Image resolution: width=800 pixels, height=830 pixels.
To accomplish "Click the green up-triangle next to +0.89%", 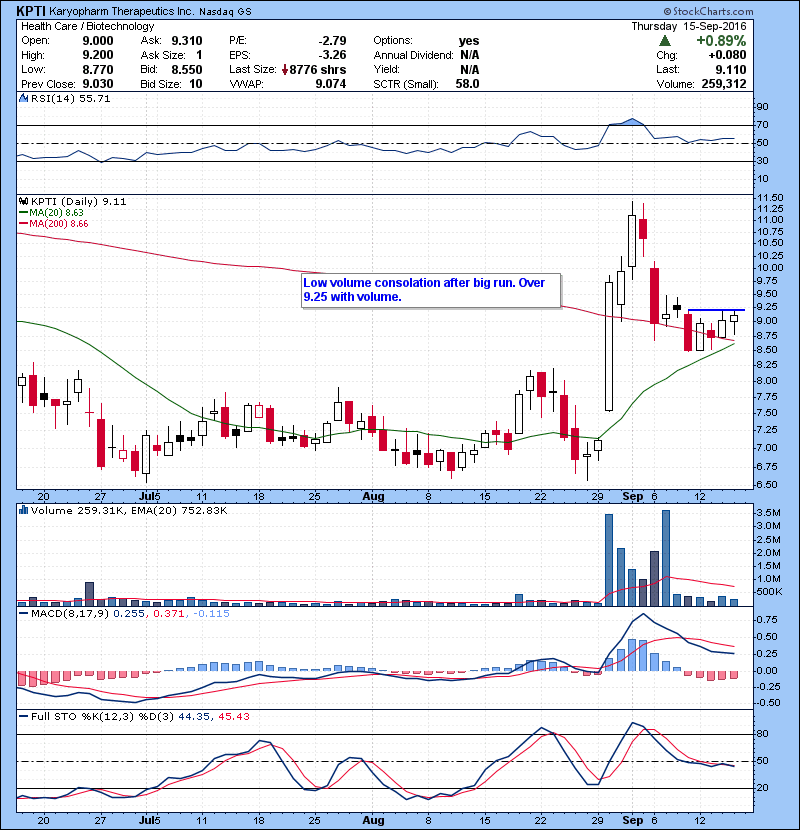I will pos(665,41).
